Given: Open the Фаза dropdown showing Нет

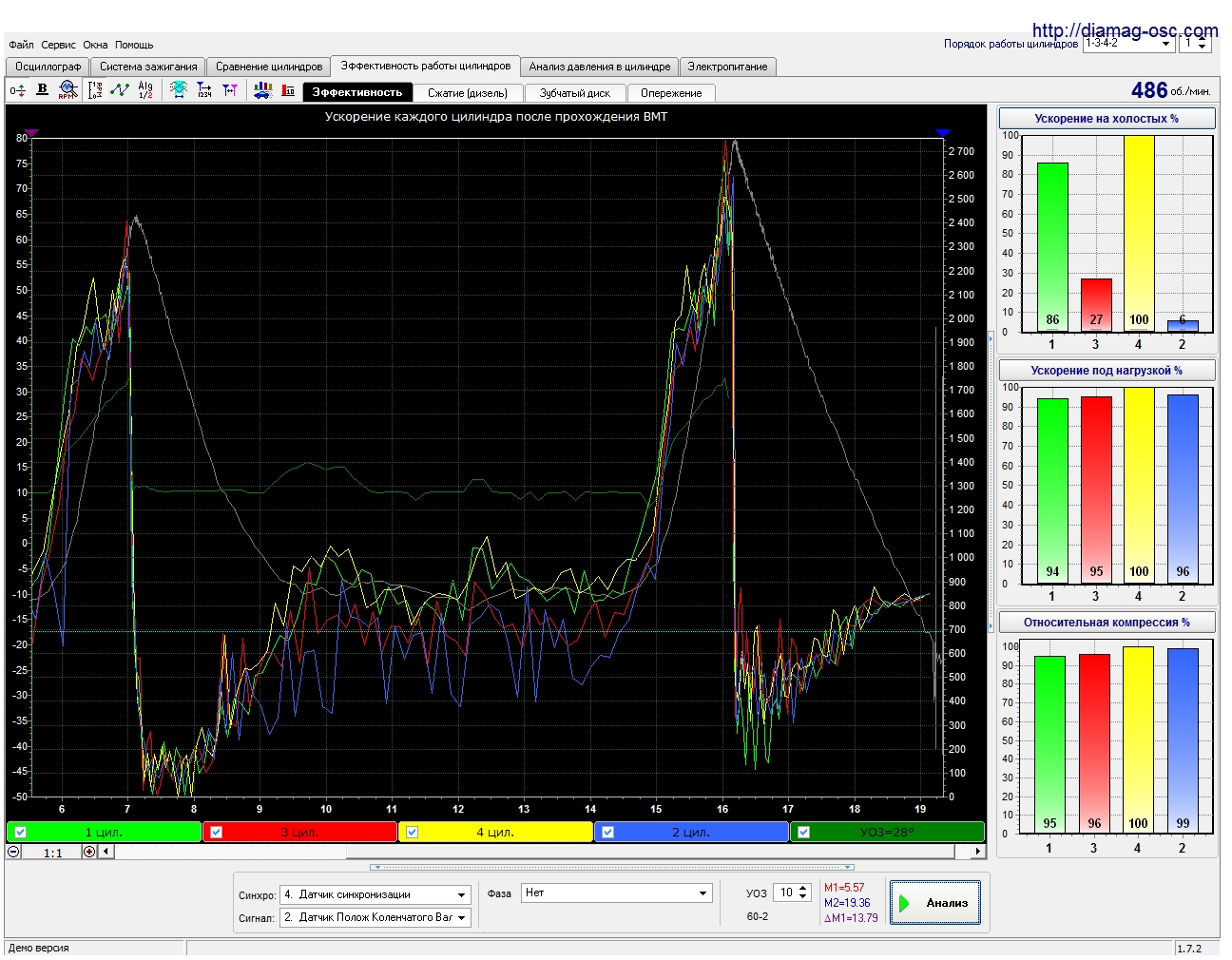Looking at the screenshot, I should point(617,893).
